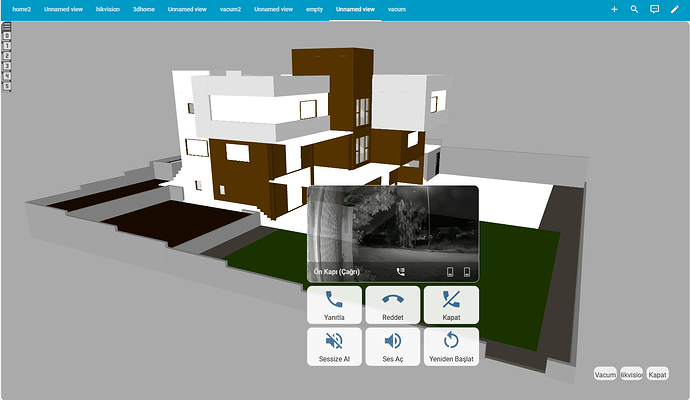Screen dimensions: 690x400
Task: Restart using Yeniden Başlat button
Action: pyautogui.click(x=451, y=347)
